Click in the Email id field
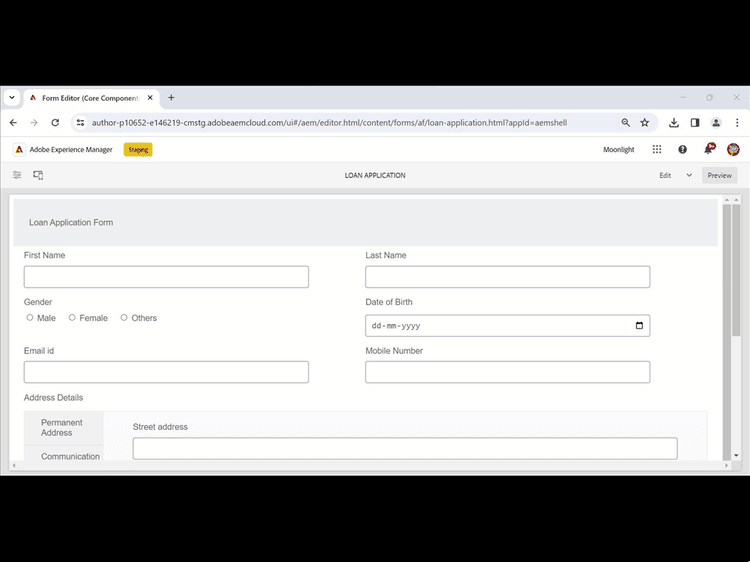Viewport: 750px width, 562px height. pos(166,372)
